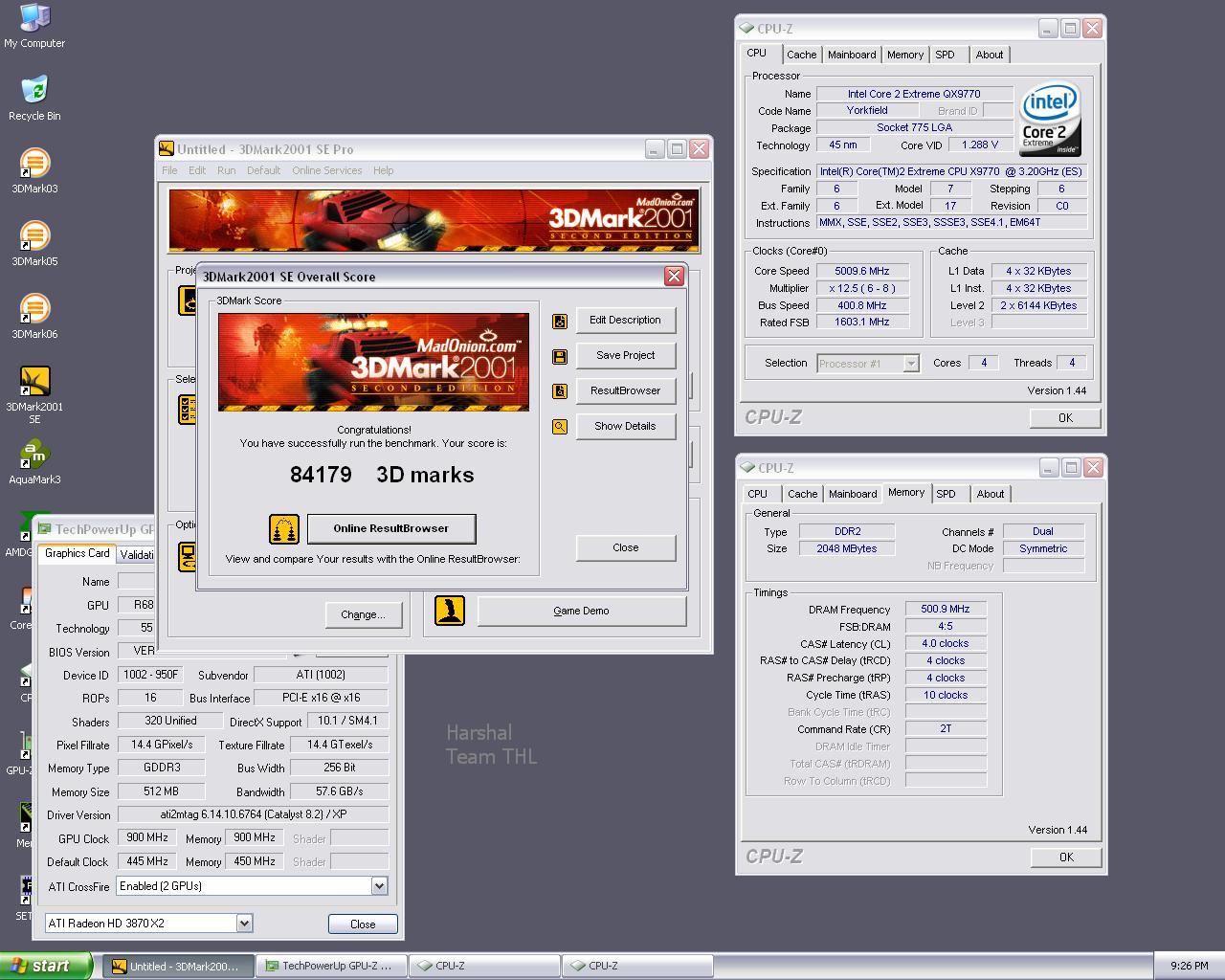This screenshot has width=1225, height=980.
Task: Launch 3DMark2001 SE desktop shortcut
Action: point(34,395)
